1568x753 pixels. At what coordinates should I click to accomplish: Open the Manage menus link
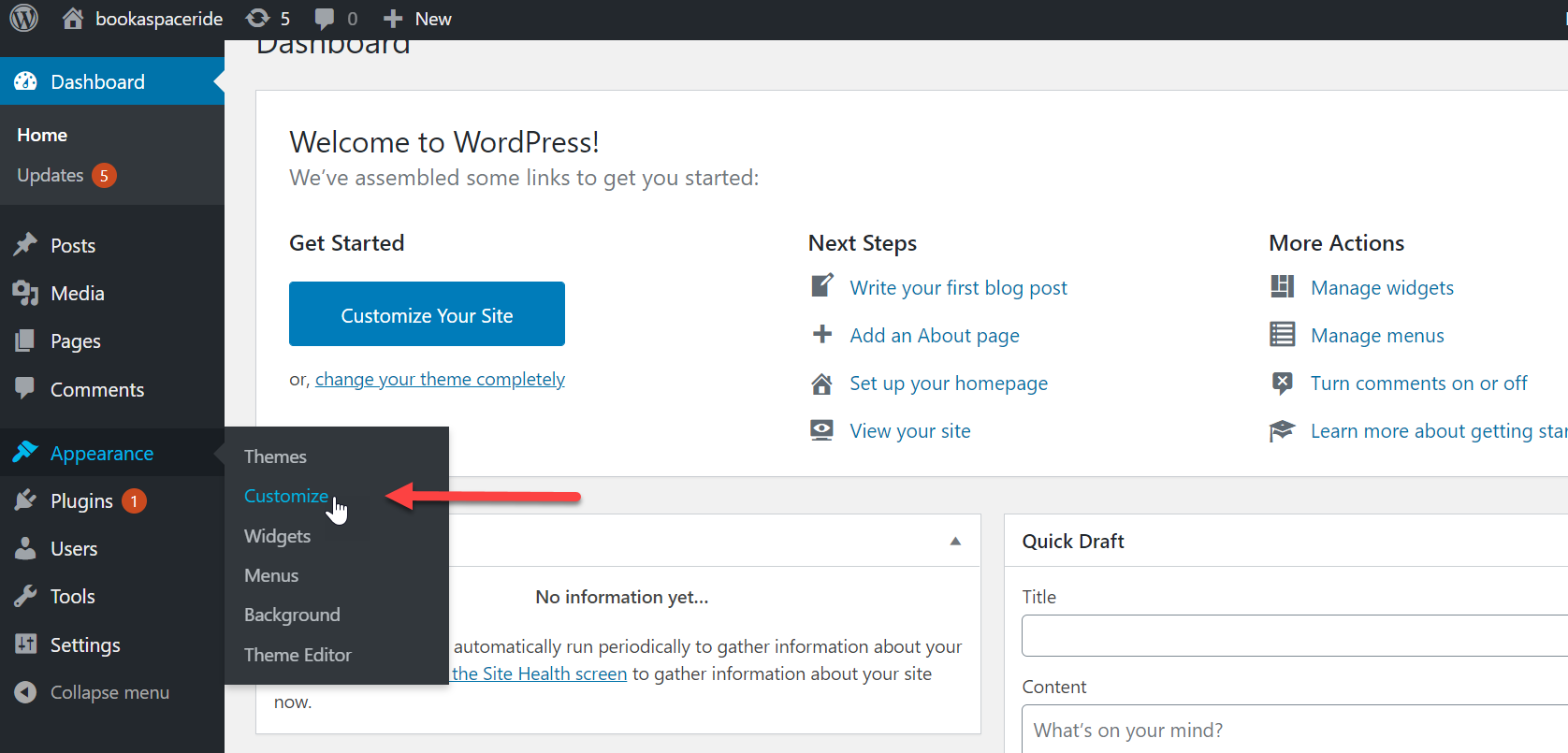pyautogui.click(x=1377, y=336)
